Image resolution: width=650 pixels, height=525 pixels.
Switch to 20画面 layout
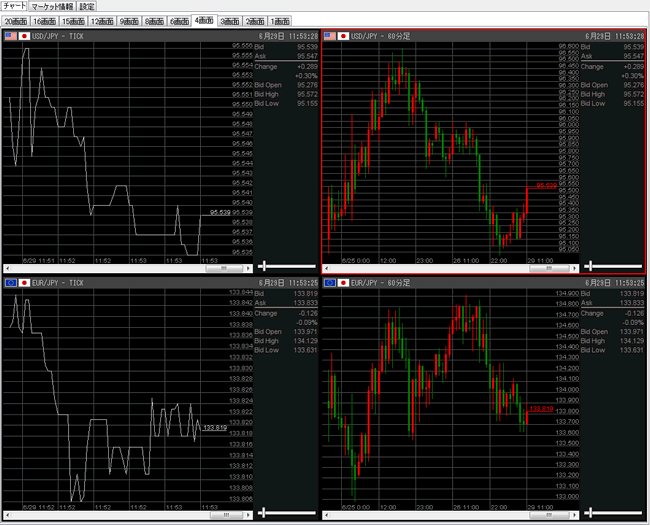click(x=16, y=21)
